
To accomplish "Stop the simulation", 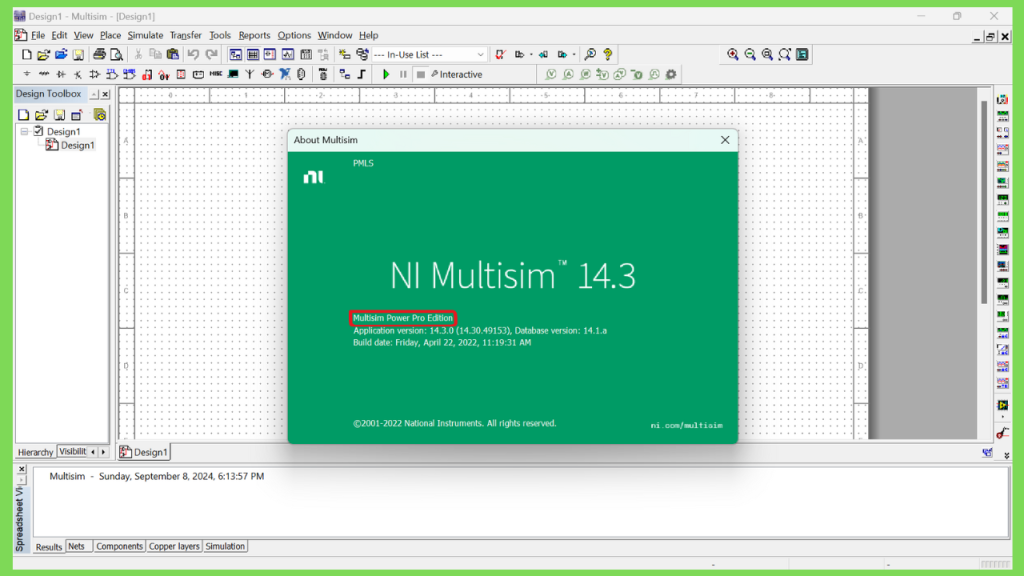I will tap(421, 74).
